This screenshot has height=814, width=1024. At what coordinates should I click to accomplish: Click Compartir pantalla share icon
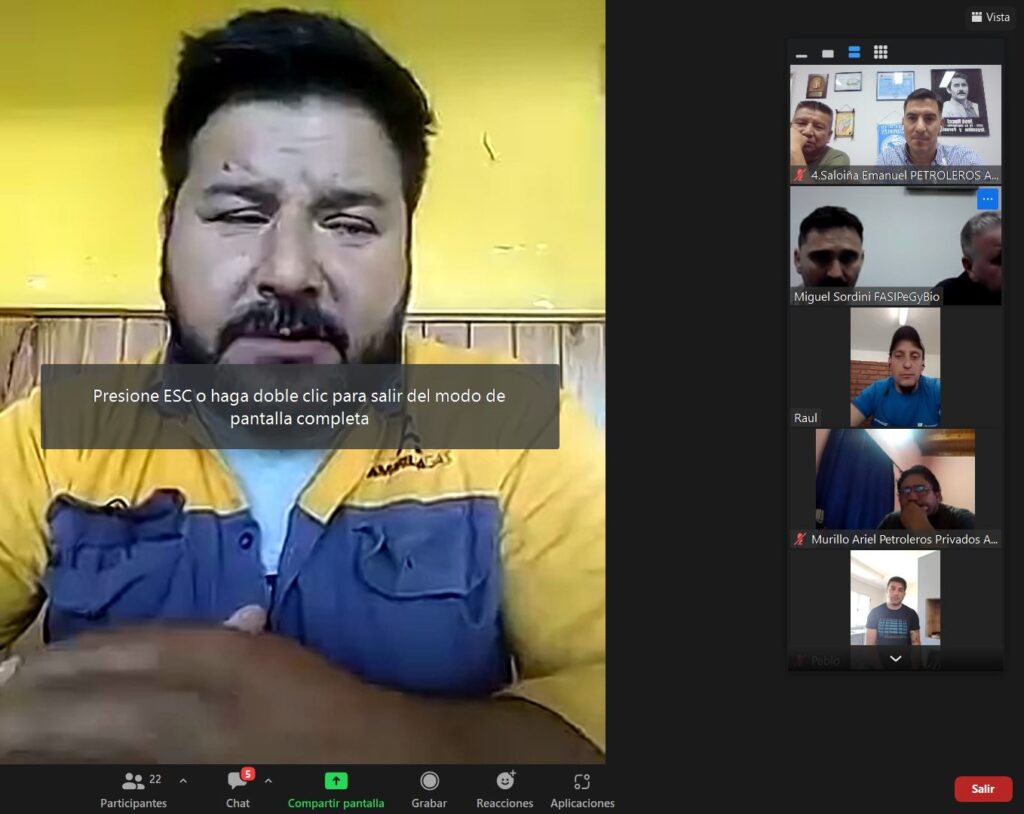pyautogui.click(x=336, y=781)
